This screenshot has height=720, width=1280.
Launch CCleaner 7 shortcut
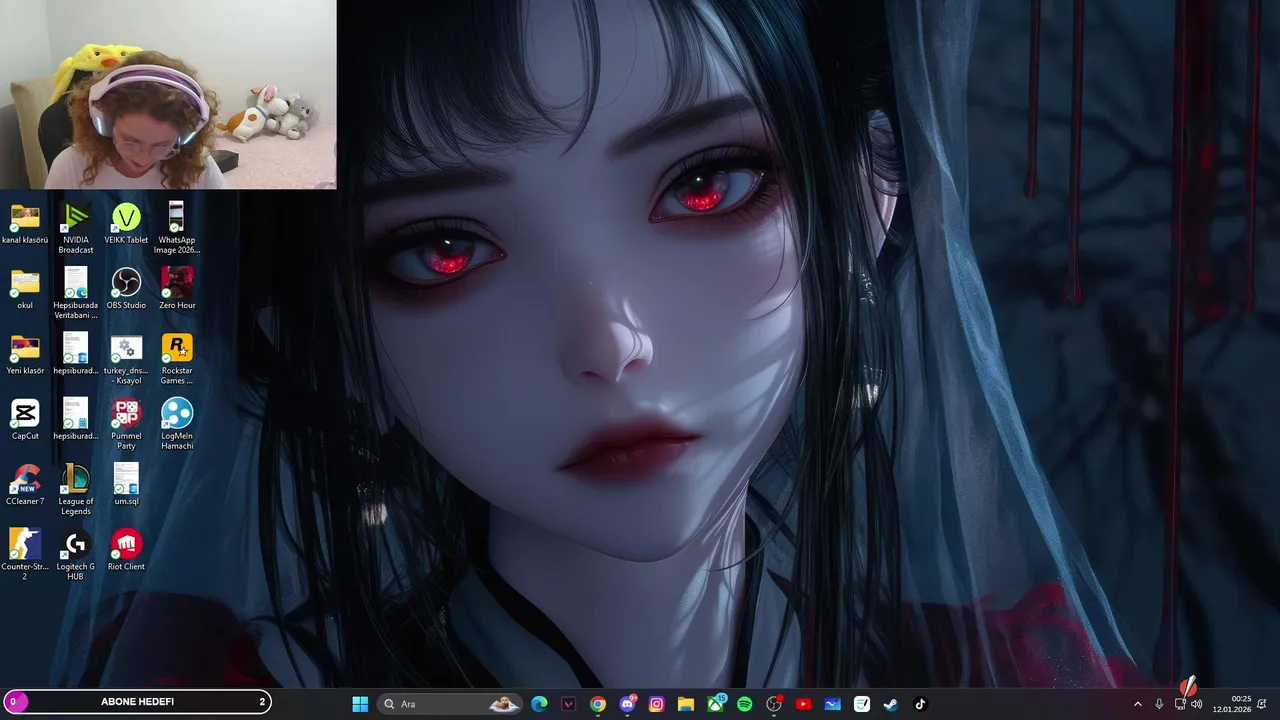tap(25, 485)
